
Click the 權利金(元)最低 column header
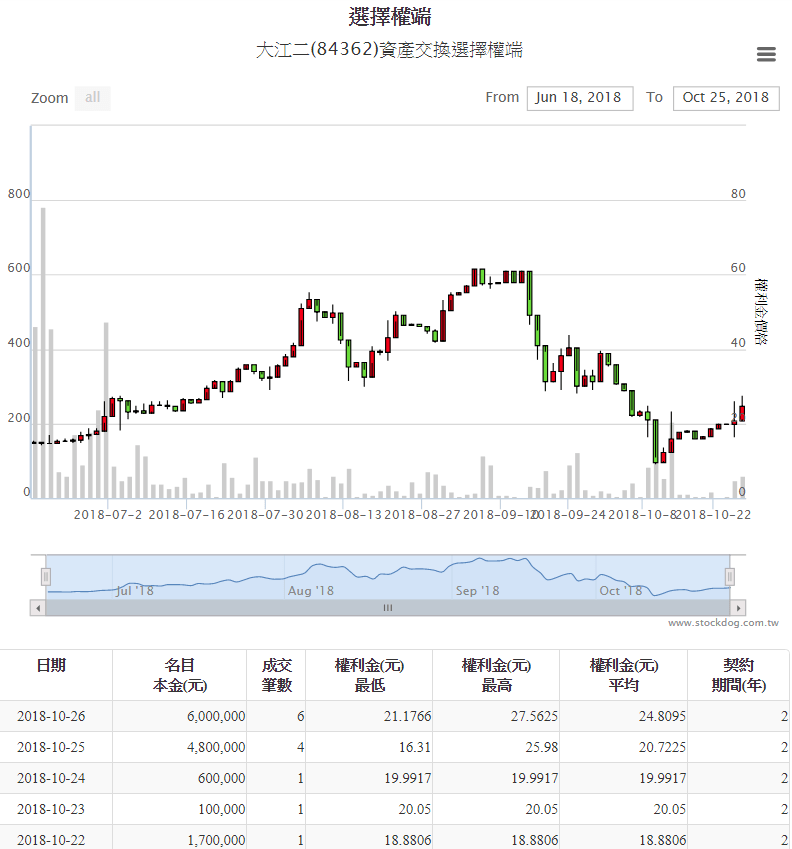368,675
